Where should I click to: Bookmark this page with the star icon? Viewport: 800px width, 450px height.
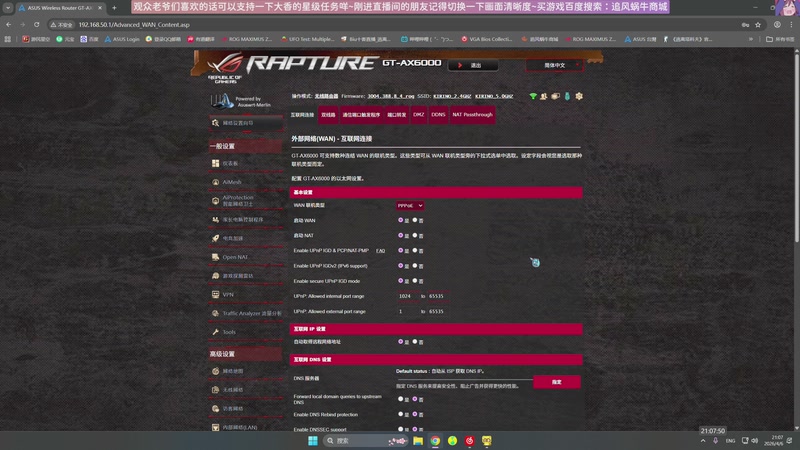[x=758, y=24]
